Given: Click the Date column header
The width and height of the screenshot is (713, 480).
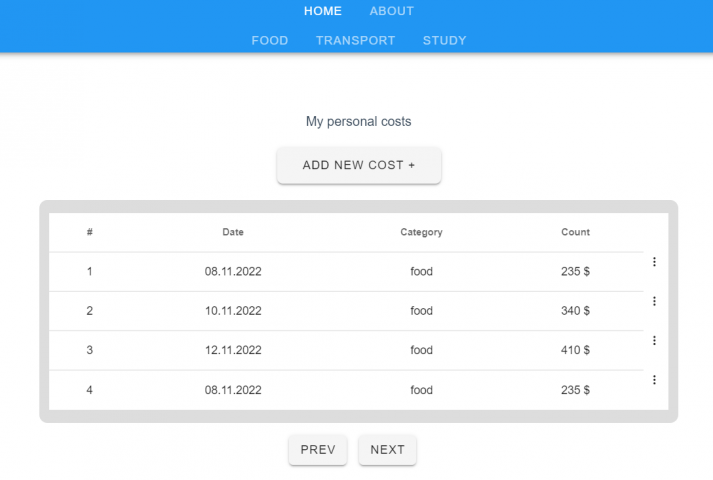Looking at the screenshot, I should [233, 232].
